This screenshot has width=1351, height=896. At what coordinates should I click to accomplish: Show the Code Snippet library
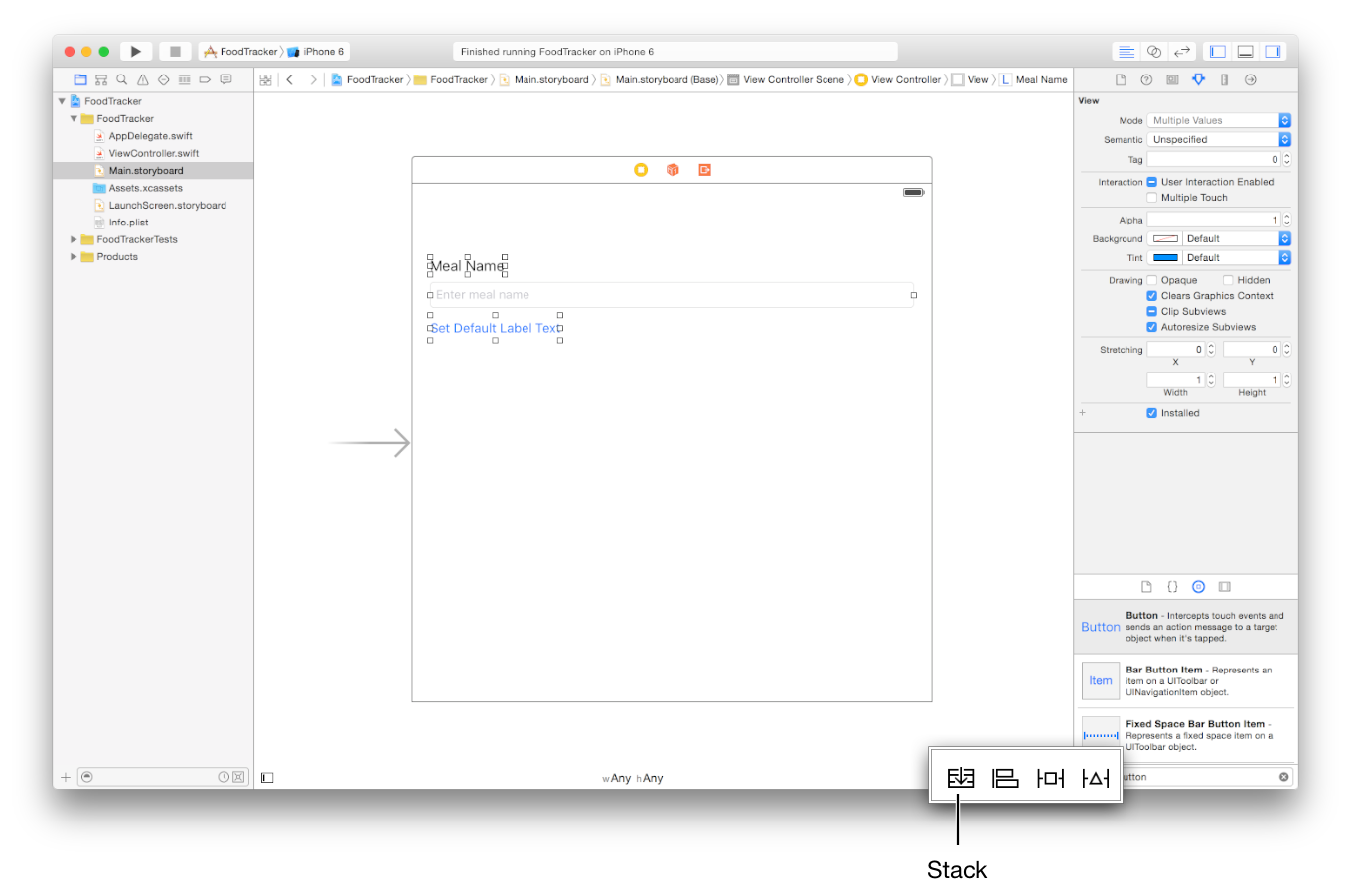1172,587
